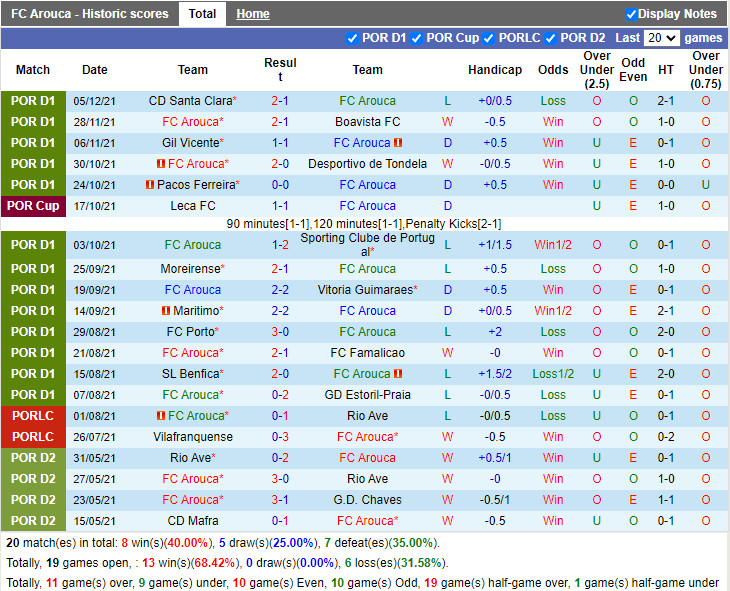This screenshot has height=591, width=730.
Task: Click red card icon in 30/10/21 FC Arouca row
Action: click(161, 163)
